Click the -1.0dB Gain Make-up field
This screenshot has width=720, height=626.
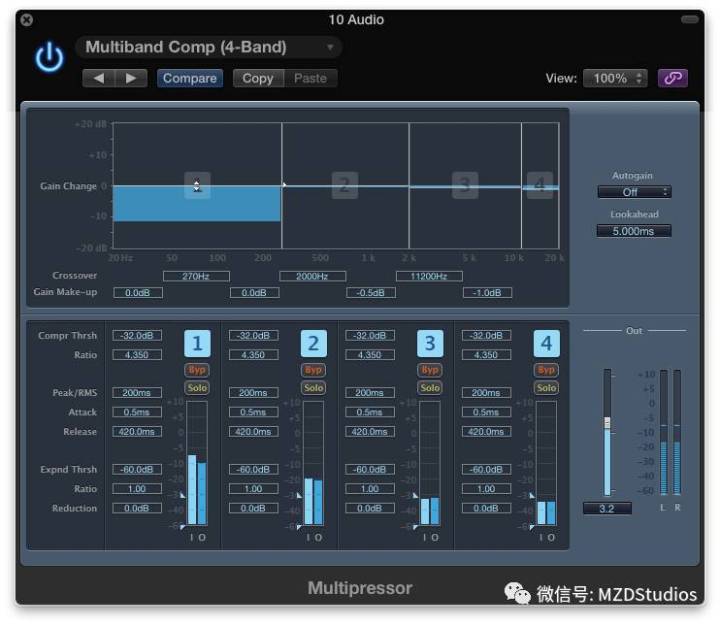pos(487,293)
